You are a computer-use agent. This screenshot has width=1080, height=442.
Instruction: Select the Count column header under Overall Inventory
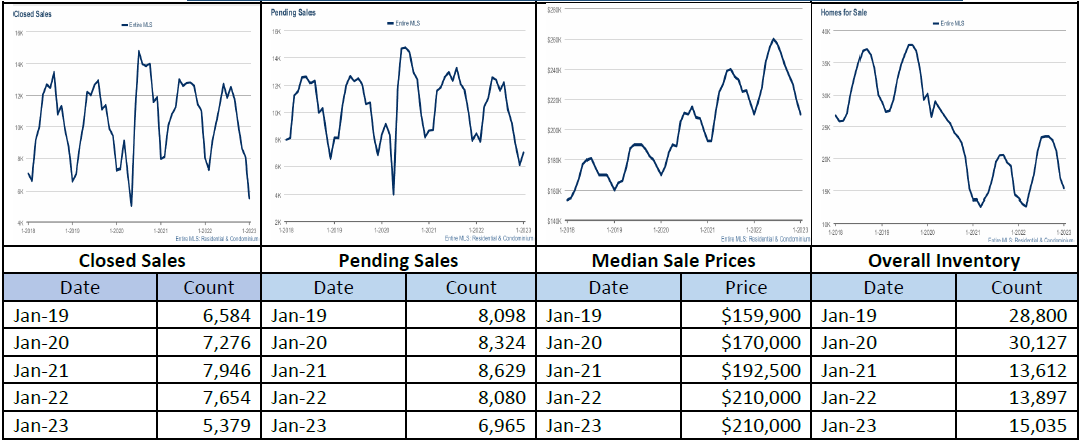(1017, 287)
